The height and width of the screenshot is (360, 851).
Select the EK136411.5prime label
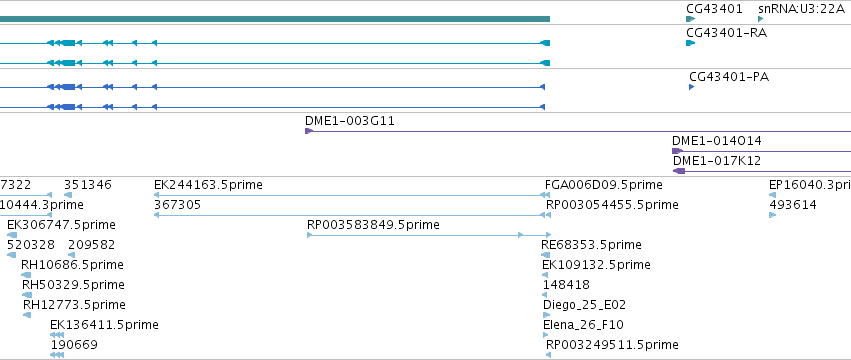click(104, 325)
